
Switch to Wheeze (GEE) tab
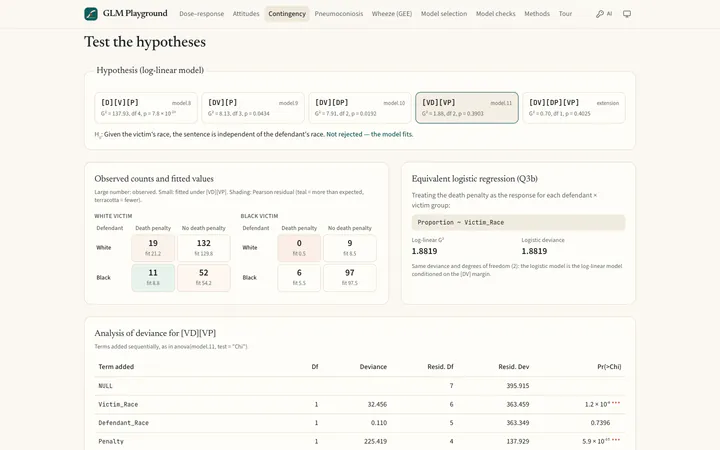392,14
